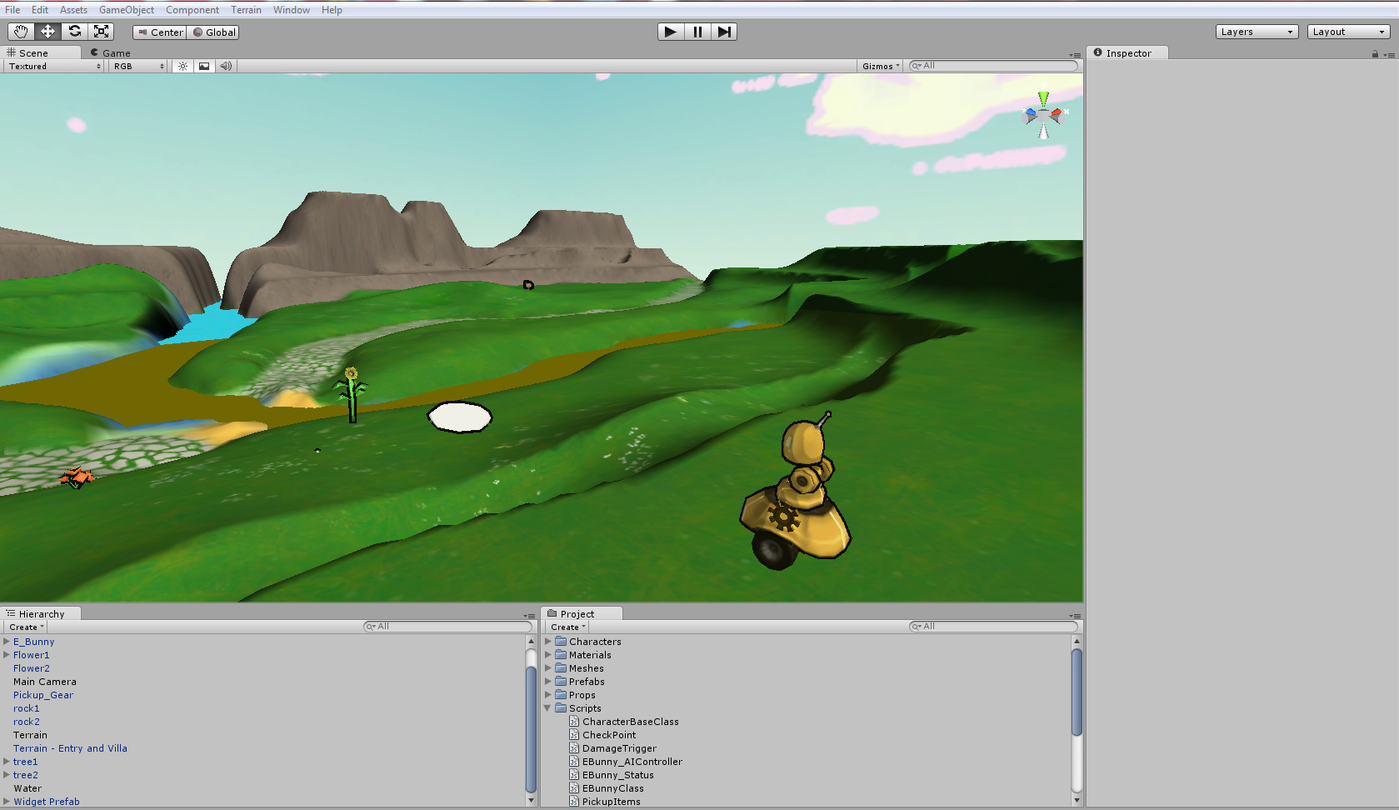Select Main Camera in Hierarchy
The height and width of the screenshot is (810, 1399).
[x=44, y=682]
